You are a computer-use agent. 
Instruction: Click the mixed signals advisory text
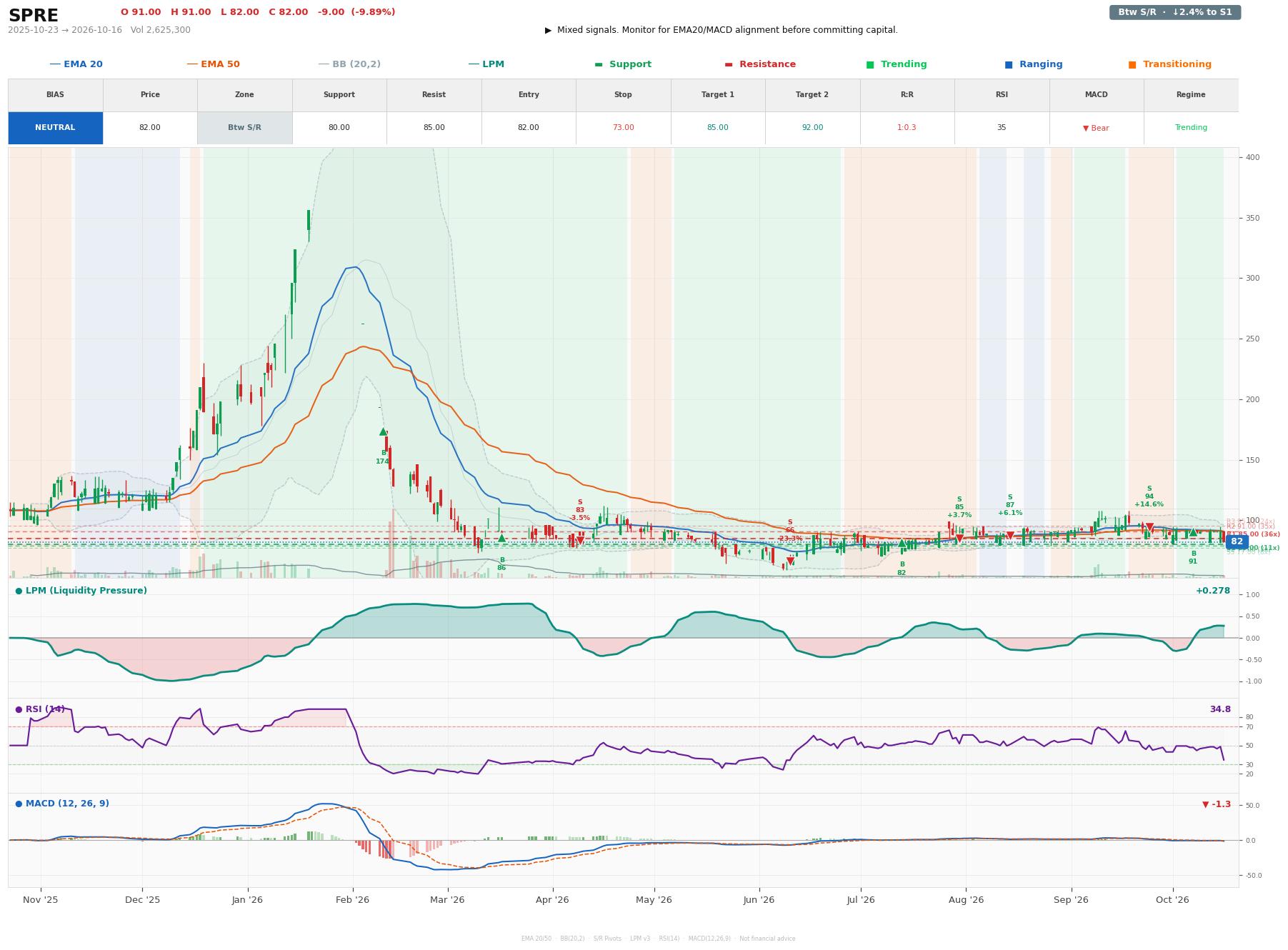tap(722, 30)
